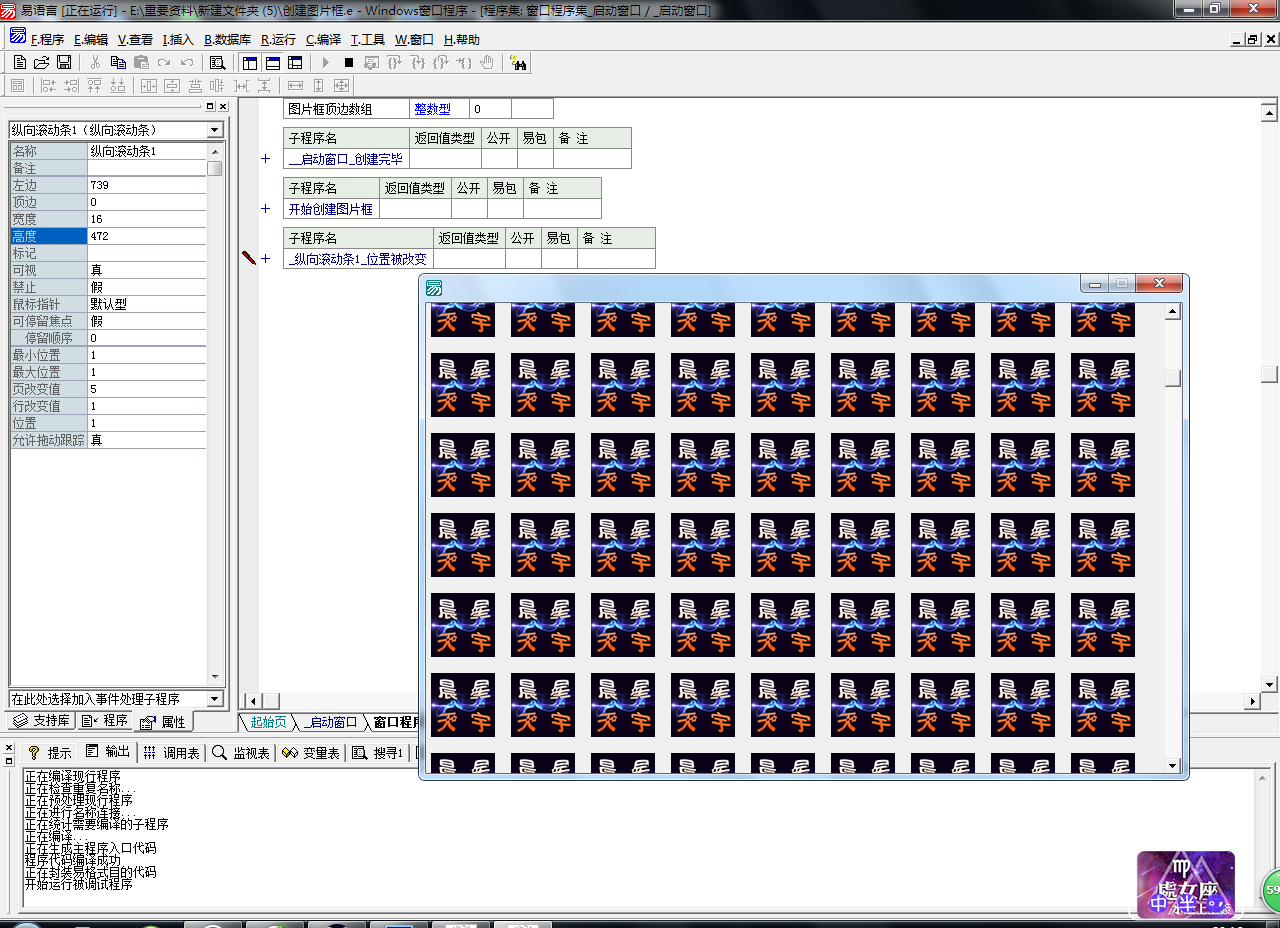Click the code editor's vertical scrollbar thumb

point(1269,374)
